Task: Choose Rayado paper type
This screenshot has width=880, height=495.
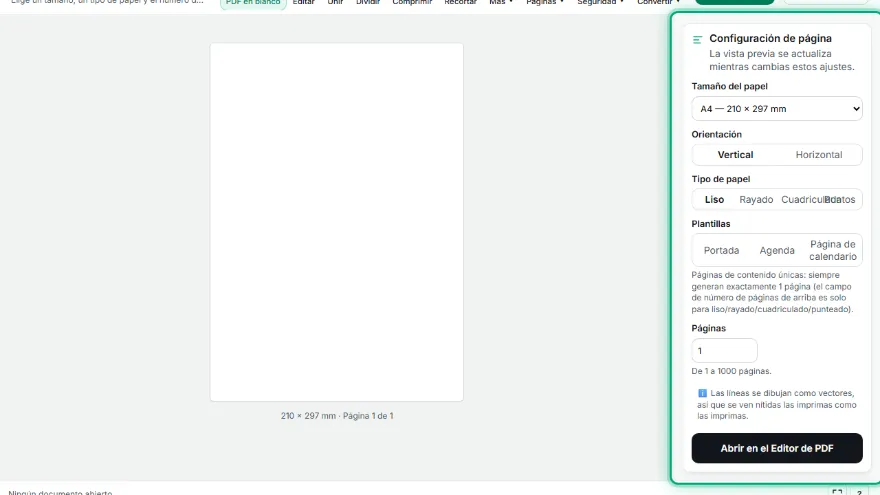Action: 756,200
